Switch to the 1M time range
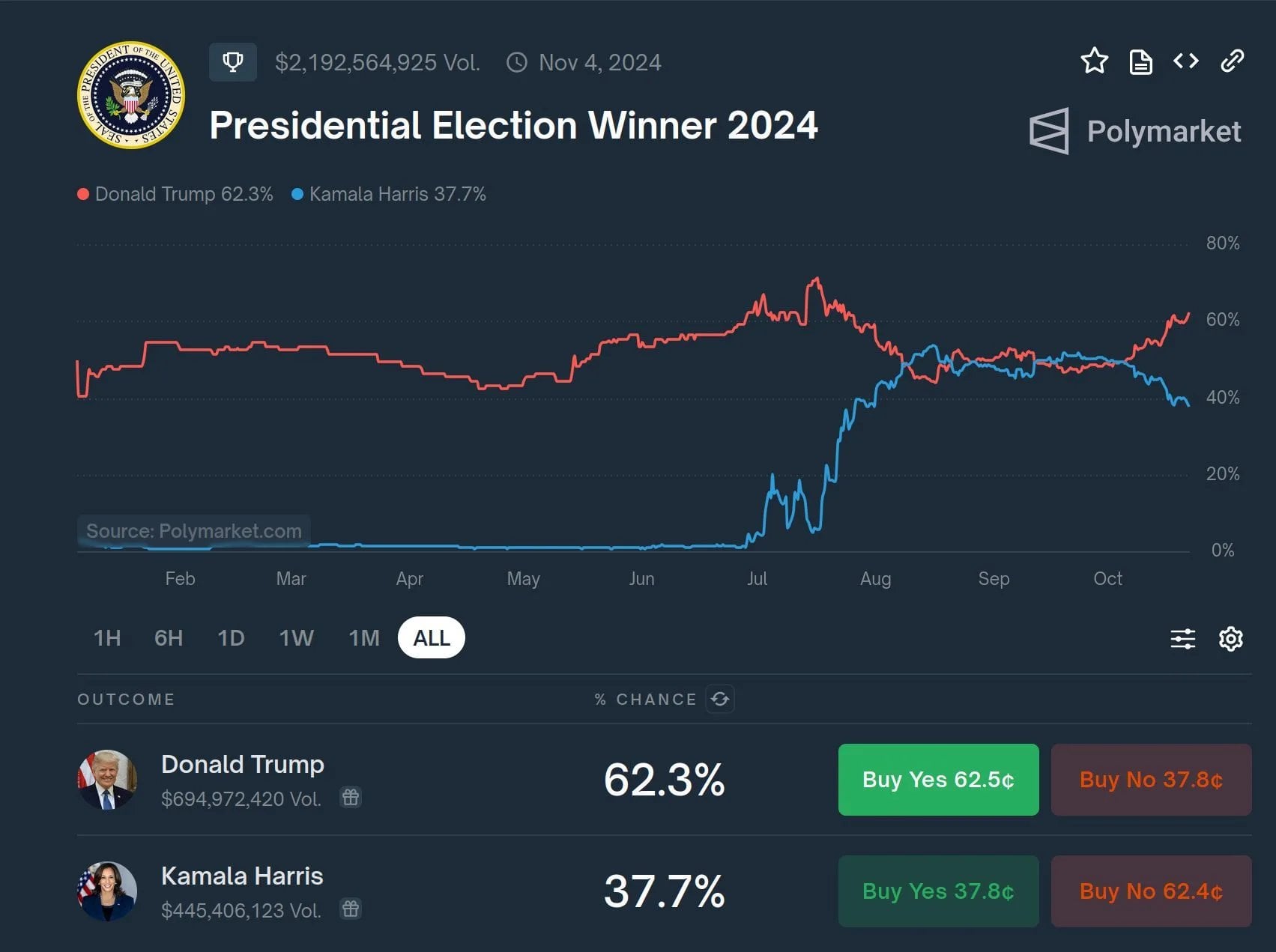Viewport: 1276px width, 952px height. click(x=364, y=638)
